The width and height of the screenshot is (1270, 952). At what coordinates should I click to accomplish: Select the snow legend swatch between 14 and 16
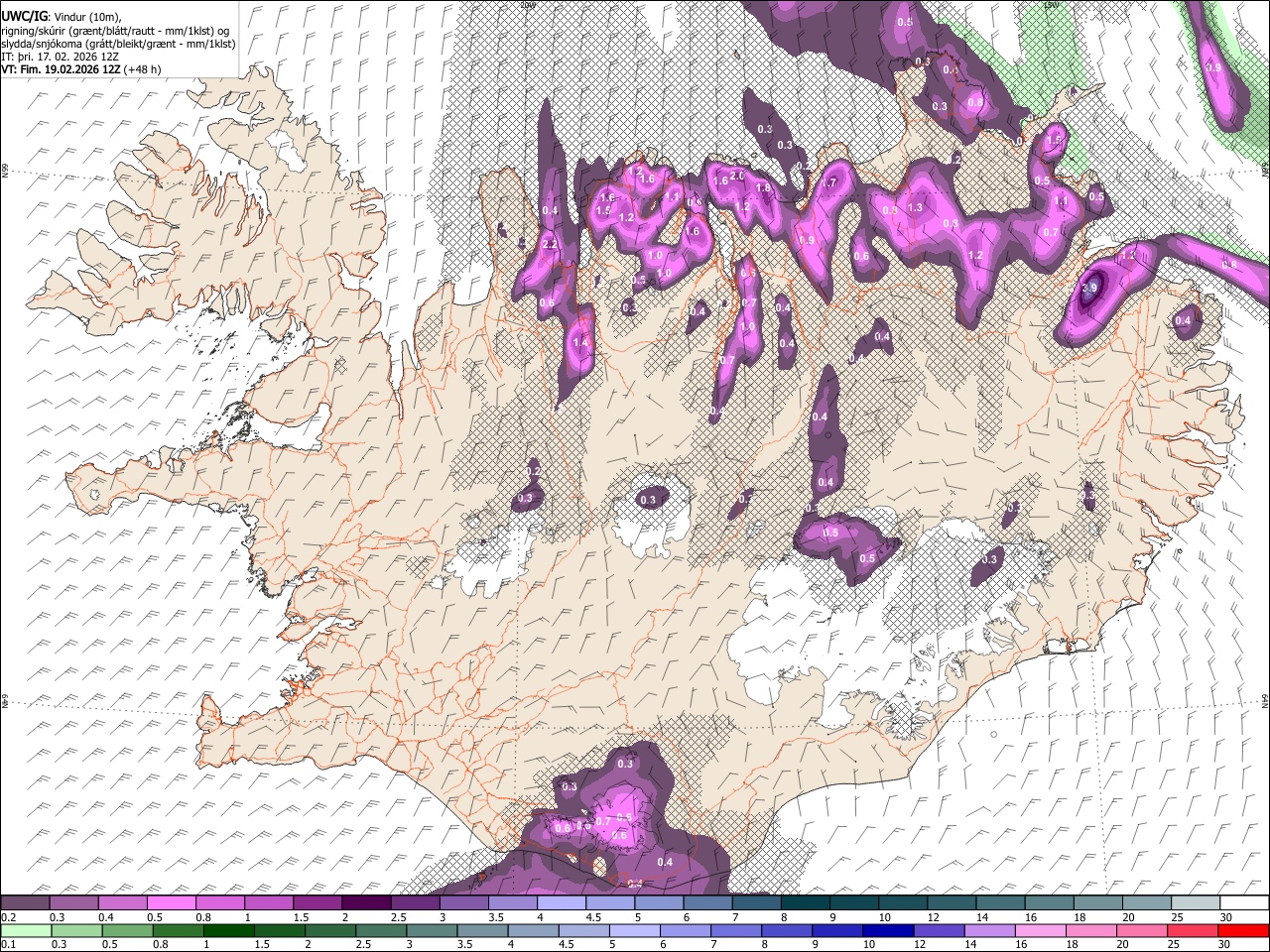click(x=1001, y=903)
